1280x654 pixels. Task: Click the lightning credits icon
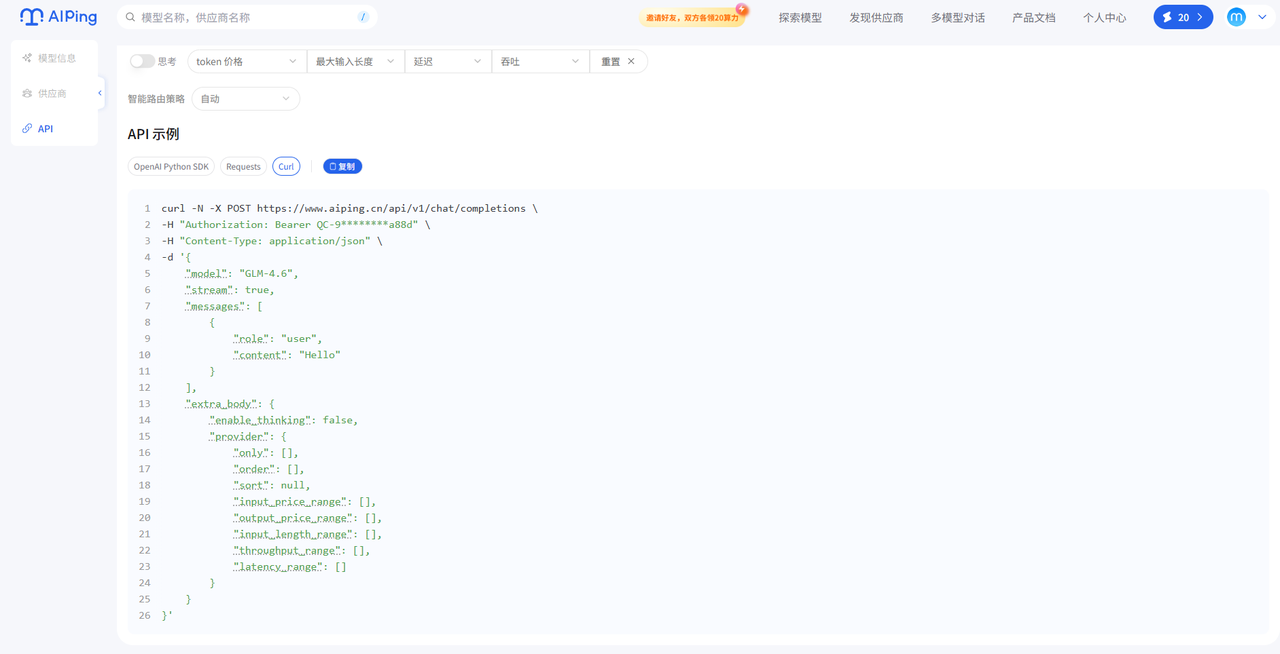(1167, 17)
